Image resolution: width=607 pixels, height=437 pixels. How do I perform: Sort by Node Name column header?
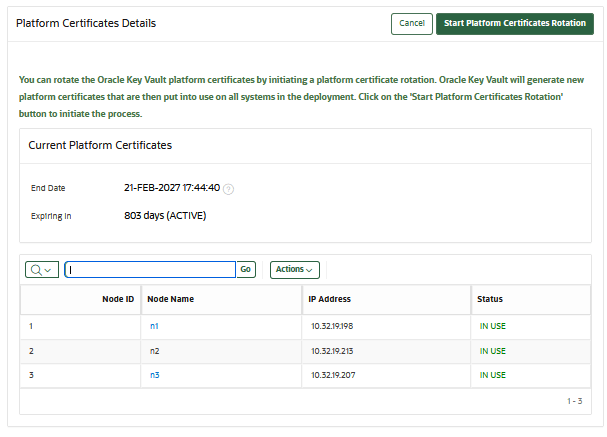click(170, 299)
